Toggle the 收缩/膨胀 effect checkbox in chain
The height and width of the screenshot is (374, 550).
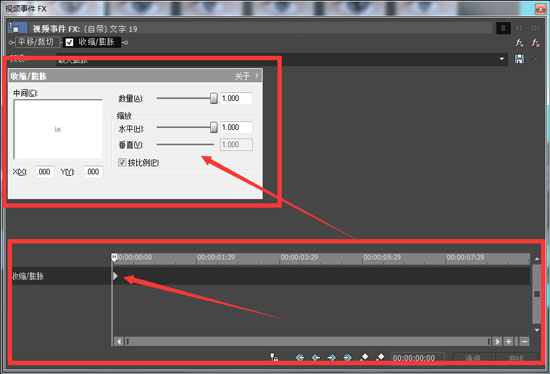(x=69, y=42)
